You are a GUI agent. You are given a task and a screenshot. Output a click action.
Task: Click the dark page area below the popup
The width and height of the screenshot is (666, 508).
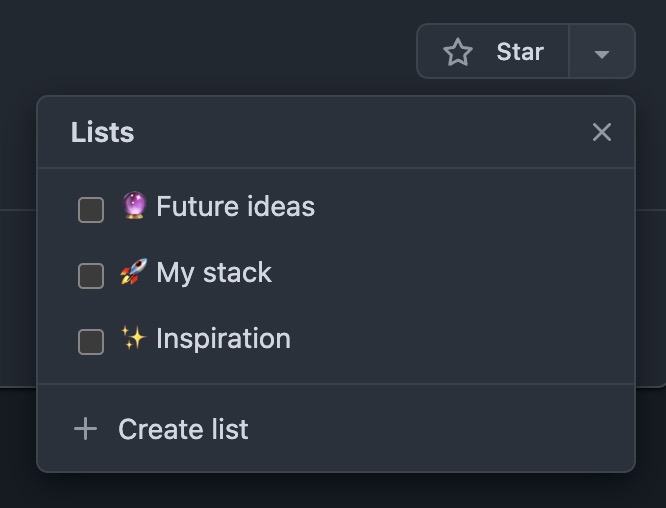(336, 492)
